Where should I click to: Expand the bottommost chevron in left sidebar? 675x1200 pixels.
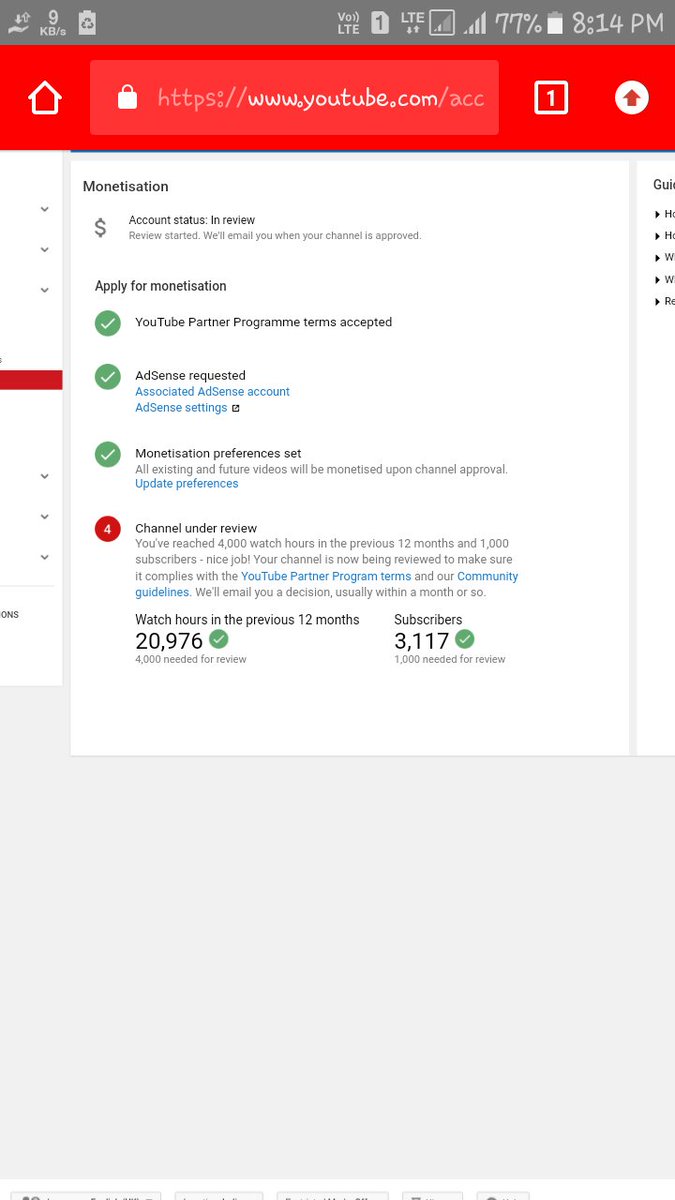[44, 557]
